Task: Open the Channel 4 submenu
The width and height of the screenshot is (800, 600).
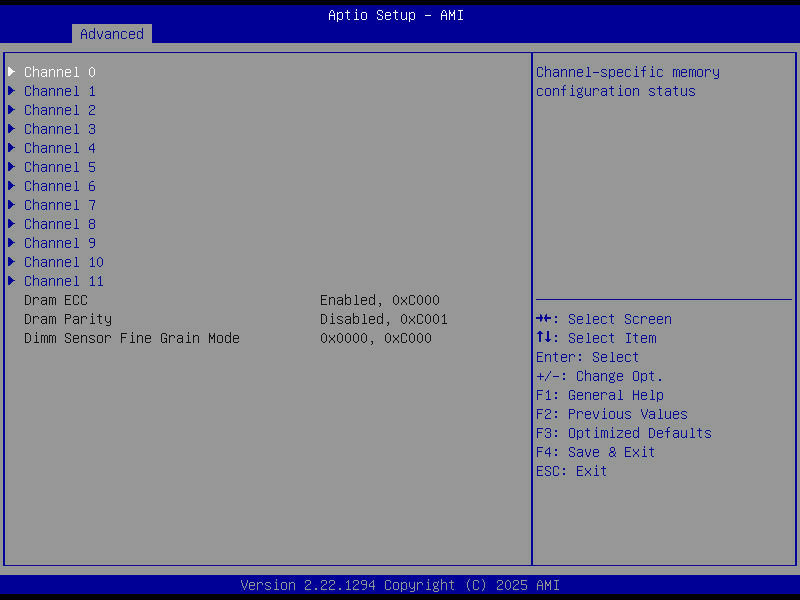Action: [x=59, y=147]
